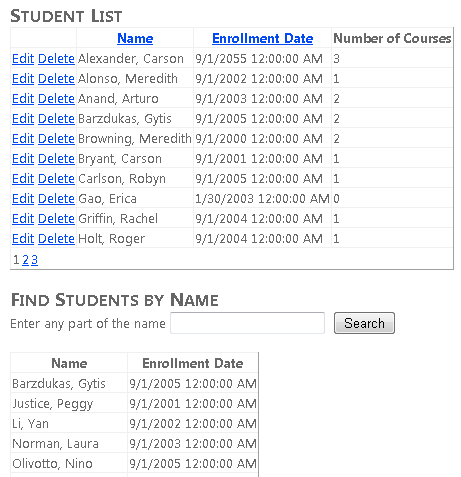This screenshot has height=477, width=461.
Task: Delete the Griffin, Rachel record
Action: 56,219
